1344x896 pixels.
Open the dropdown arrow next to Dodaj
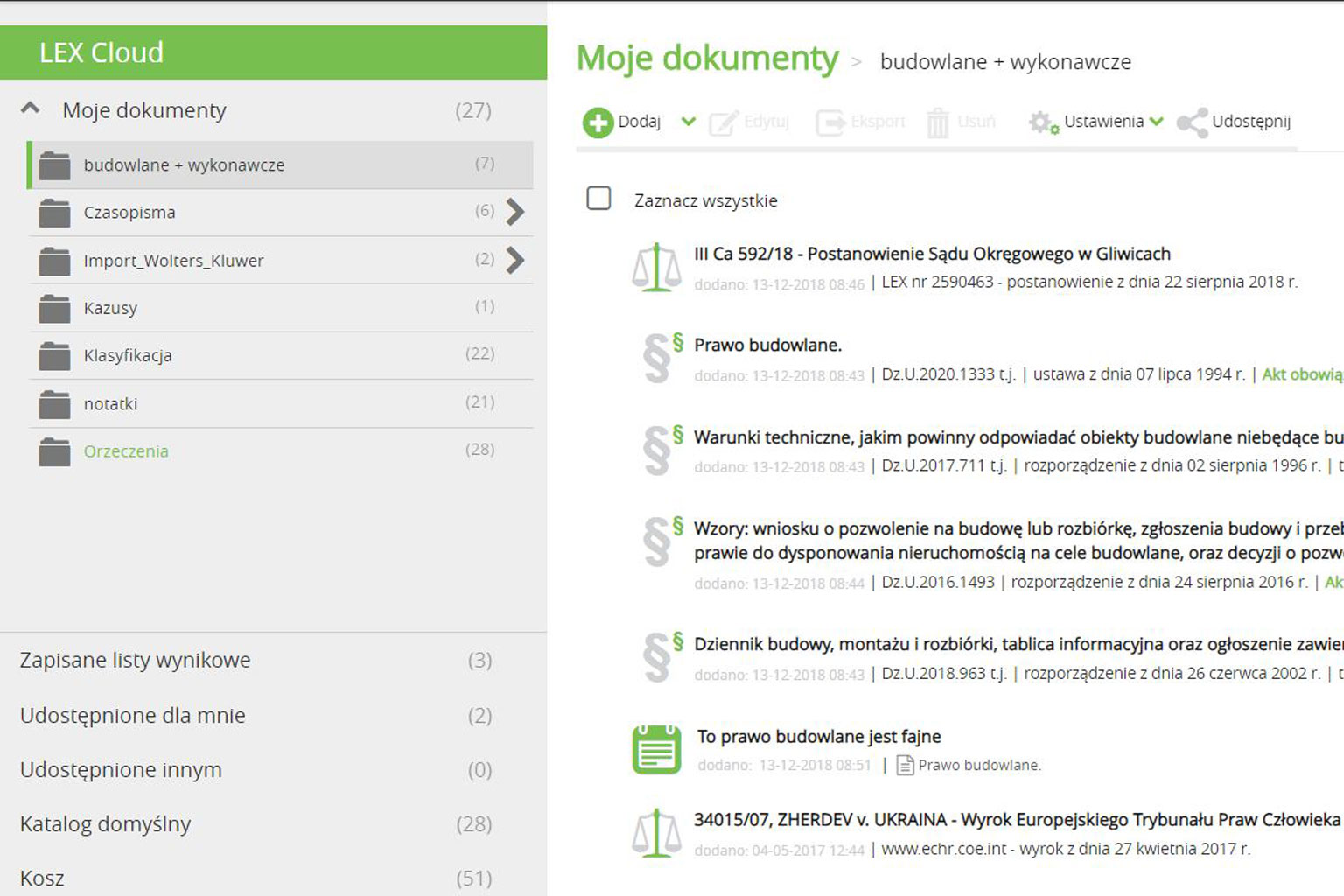[x=689, y=122]
